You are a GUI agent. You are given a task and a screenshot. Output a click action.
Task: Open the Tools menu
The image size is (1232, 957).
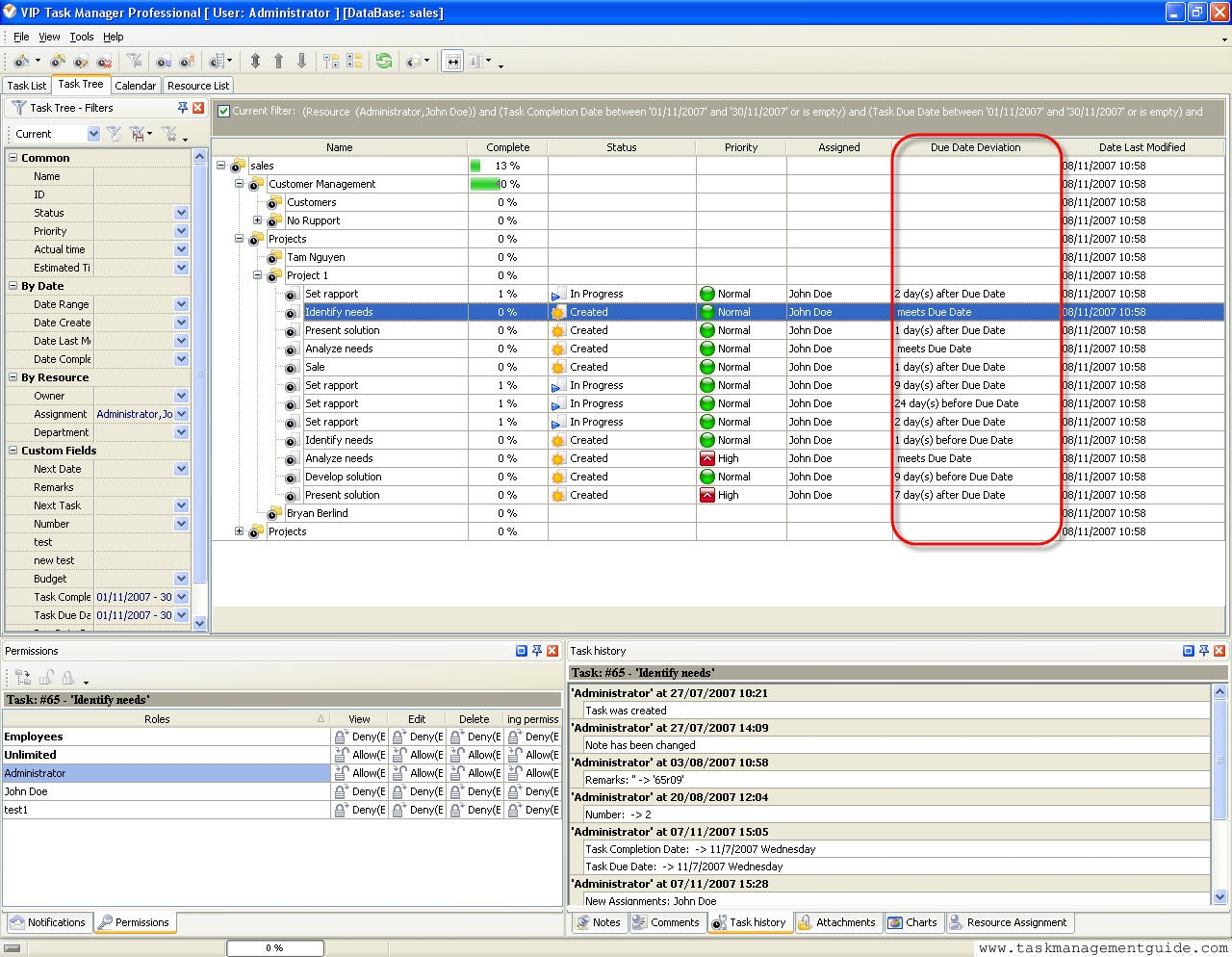[82, 37]
